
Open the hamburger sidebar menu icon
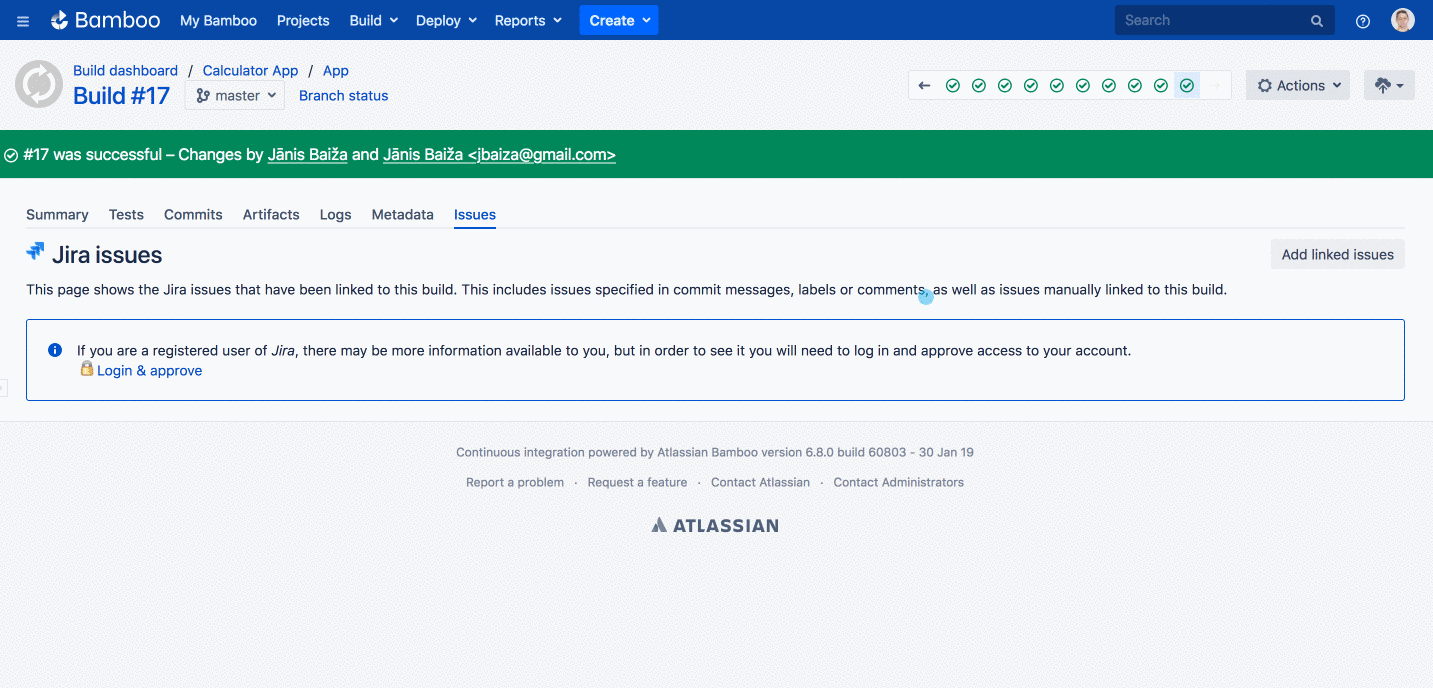coord(23,21)
